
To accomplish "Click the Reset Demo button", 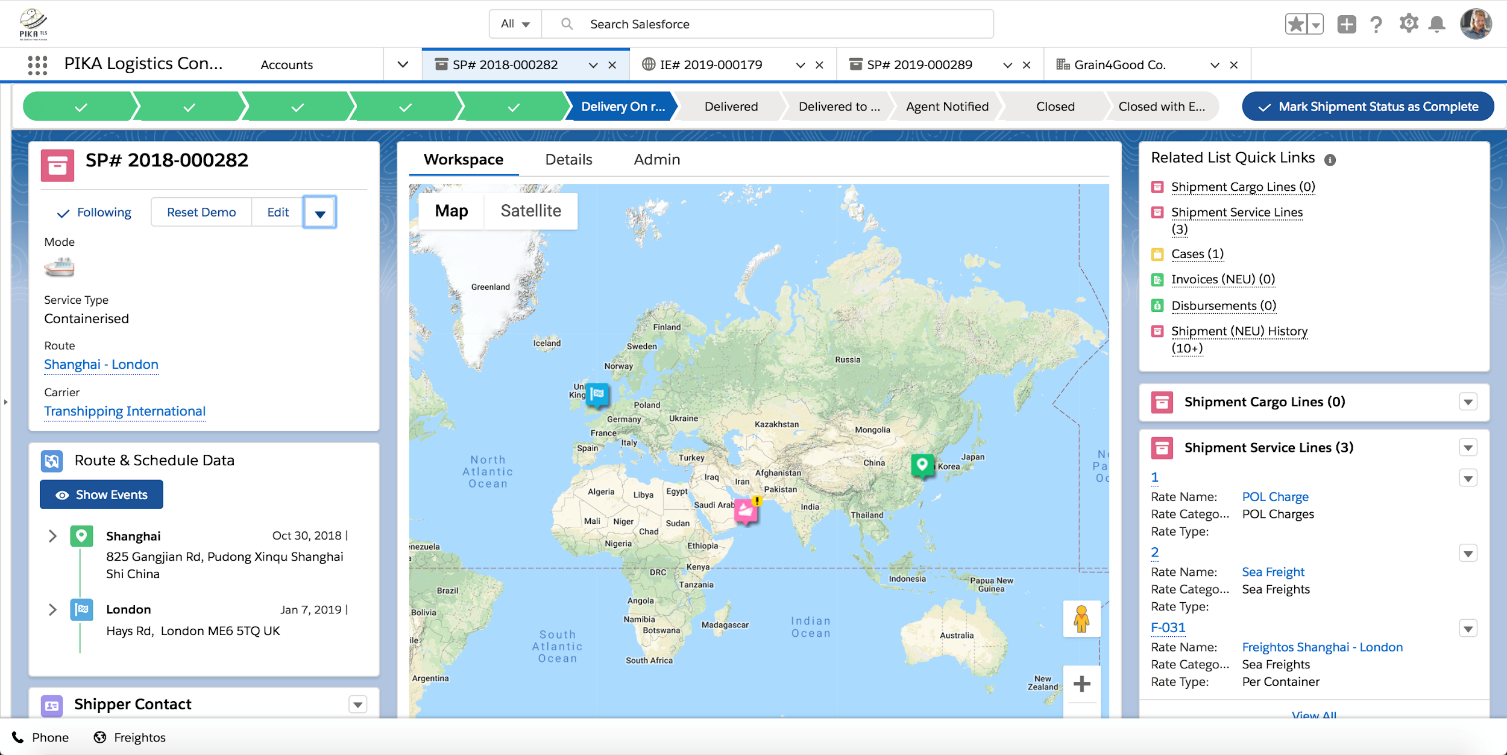I will 201,213.
